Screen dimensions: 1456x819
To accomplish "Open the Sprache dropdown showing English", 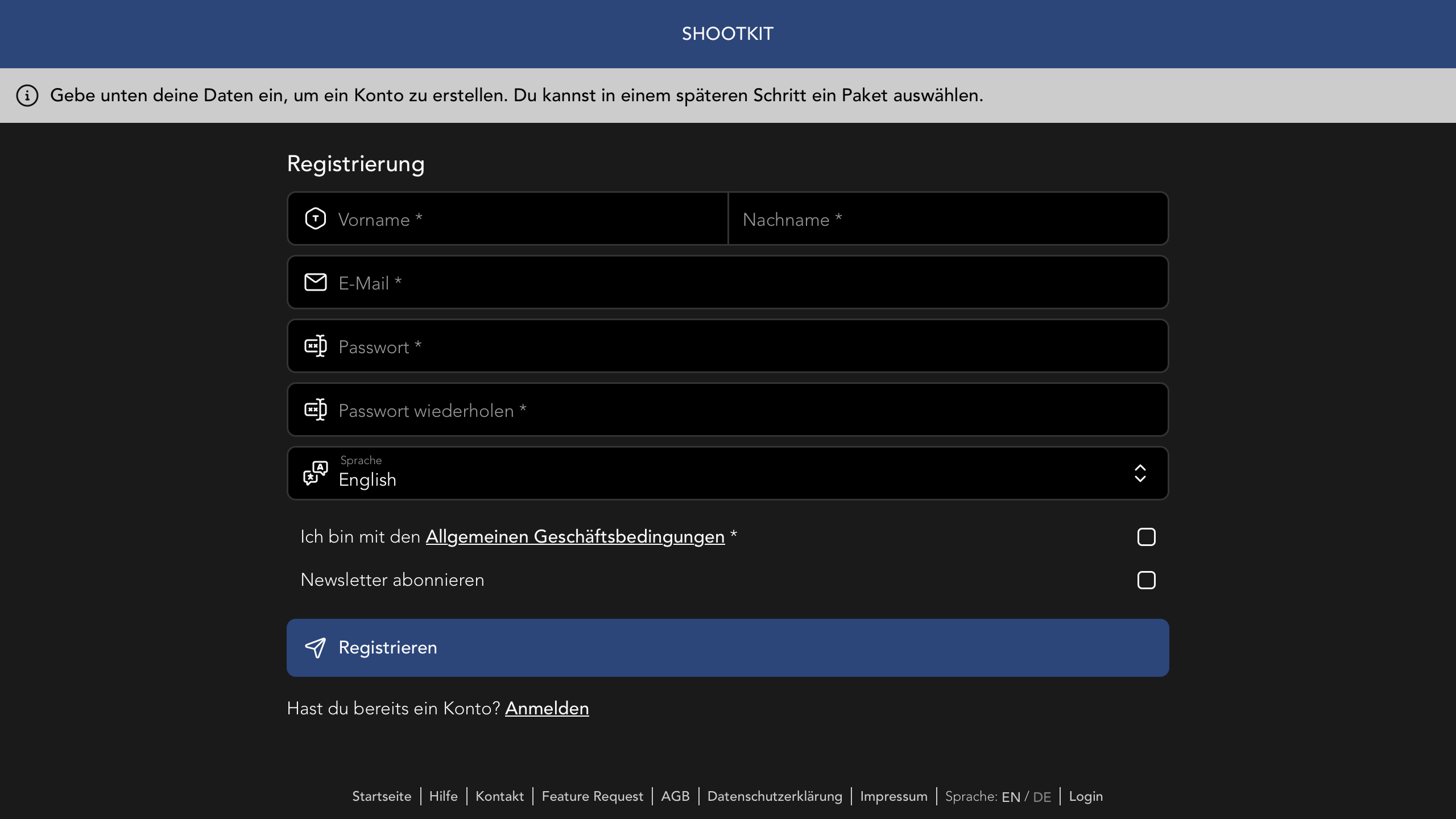I will tap(728, 473).
